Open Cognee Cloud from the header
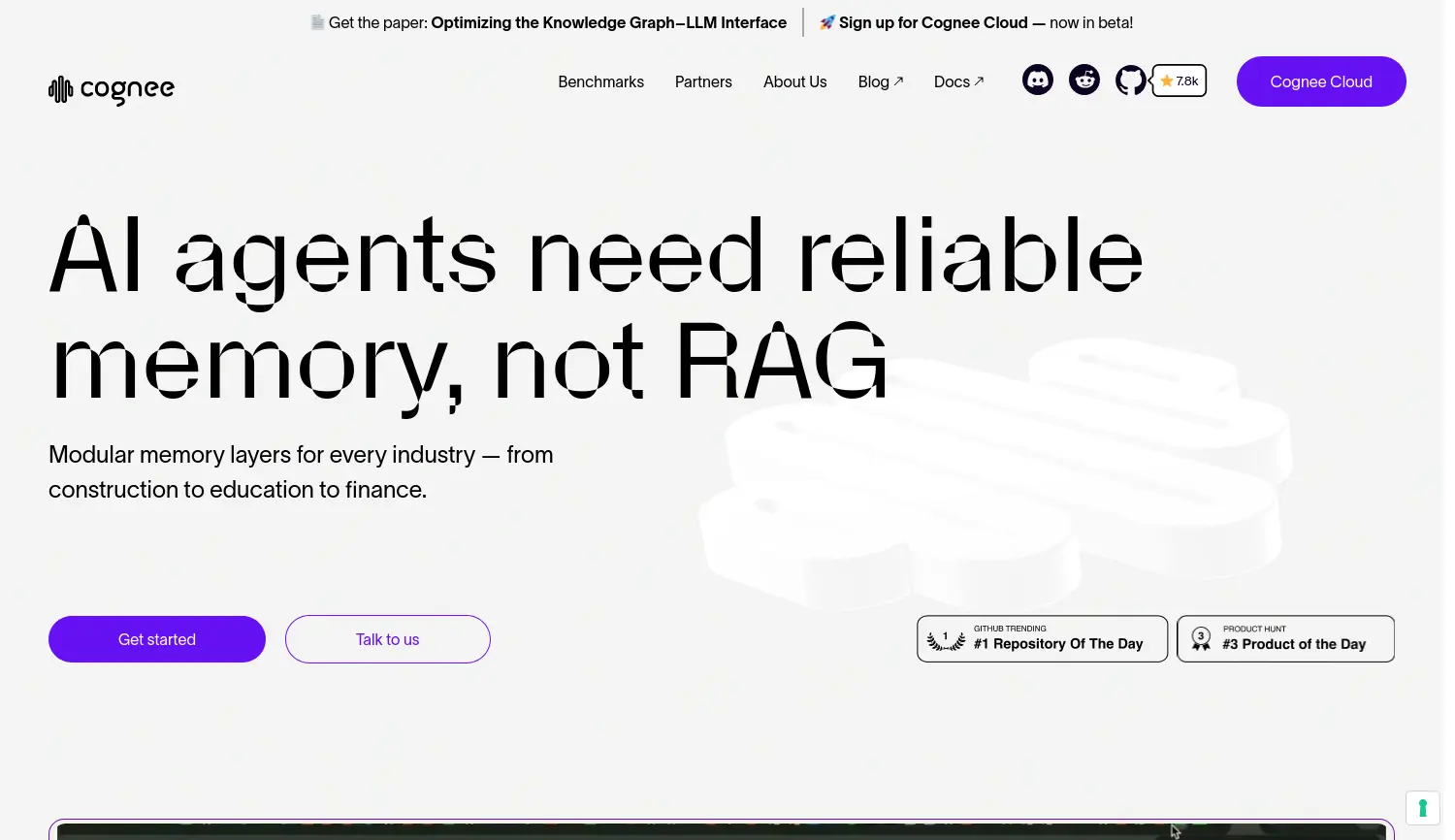The width and height of the screenshot is (1455, 840). pyautogui.click(x=1321, y=81)
